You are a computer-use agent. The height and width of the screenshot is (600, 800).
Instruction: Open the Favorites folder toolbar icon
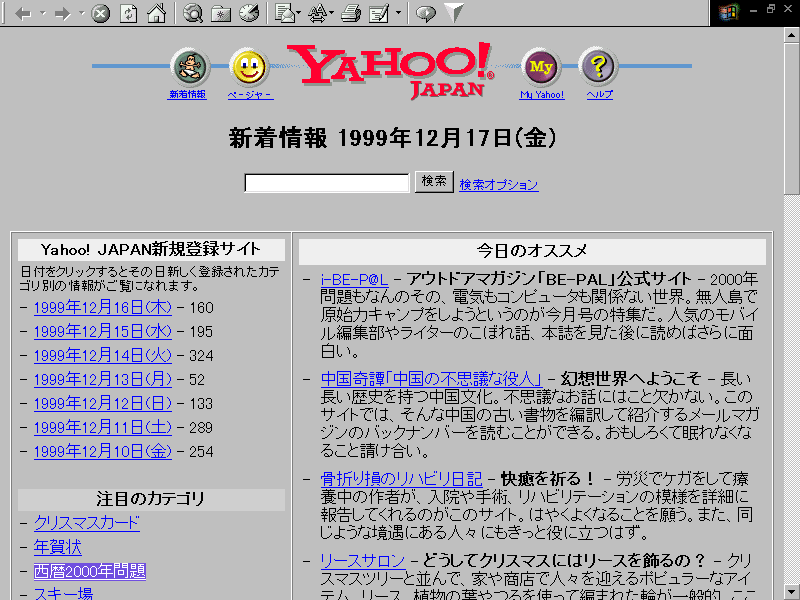220,13
